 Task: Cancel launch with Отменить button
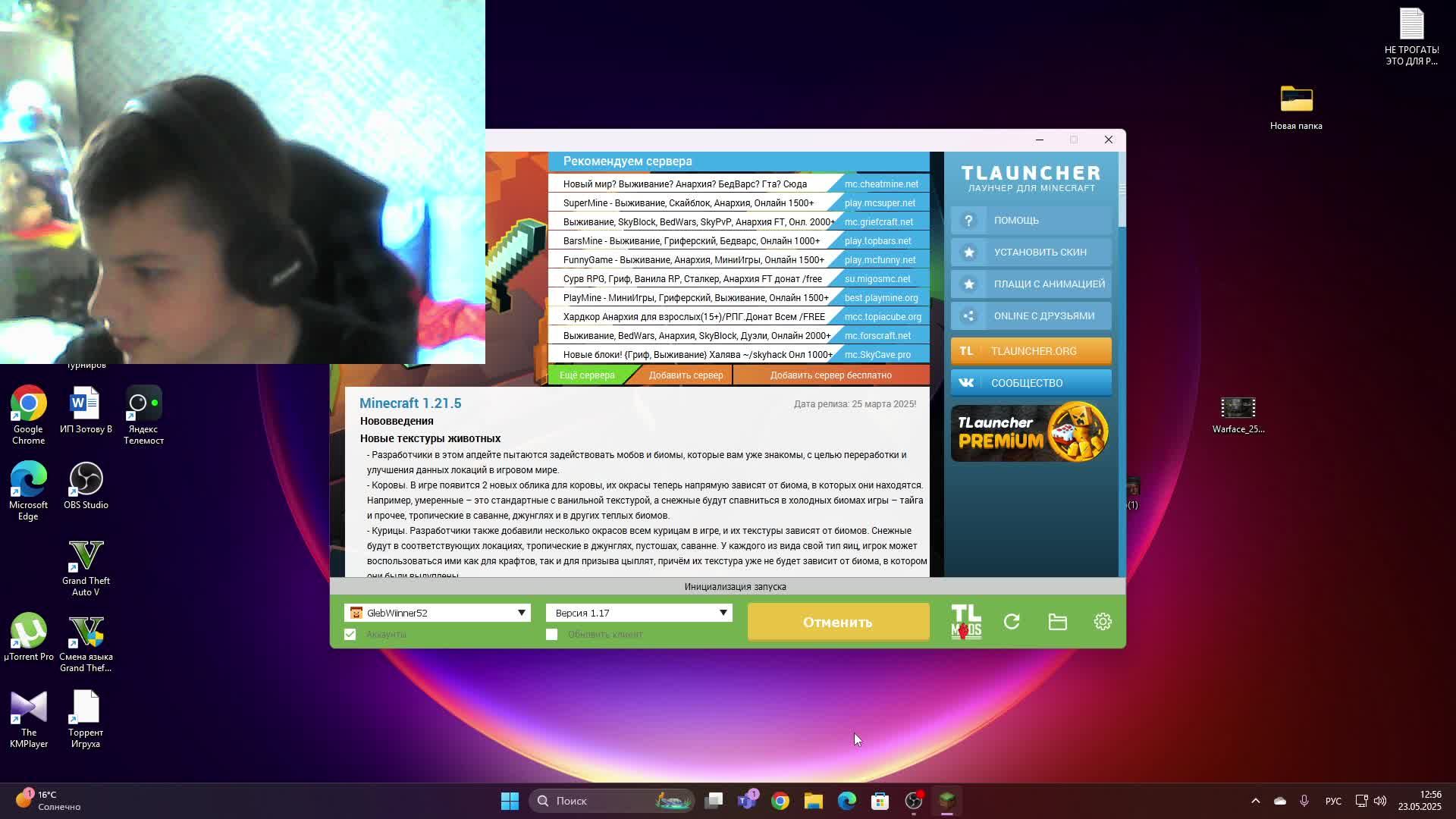tap(838, 622)
